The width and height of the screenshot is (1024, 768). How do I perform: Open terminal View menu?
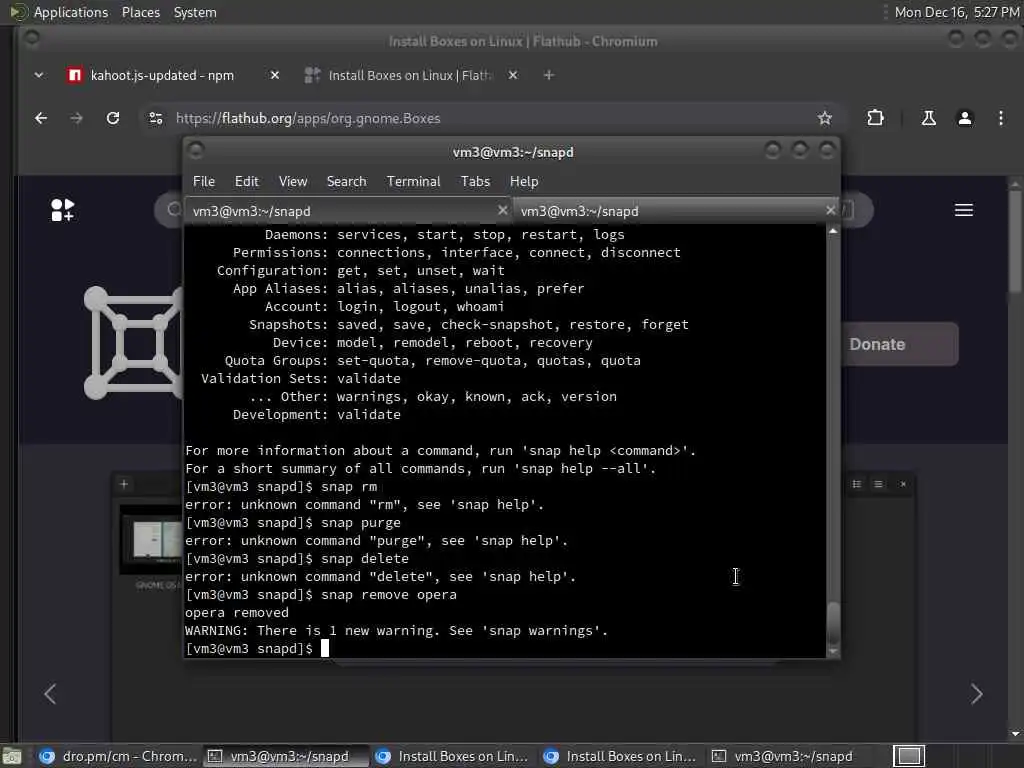click(293, 182)
